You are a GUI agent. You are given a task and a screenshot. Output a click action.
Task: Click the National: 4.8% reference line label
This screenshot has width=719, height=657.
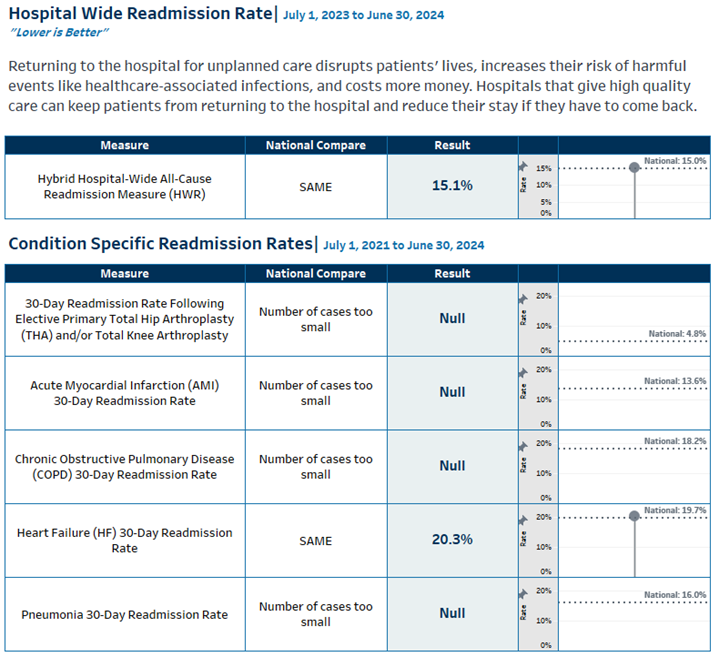point(677,334)
